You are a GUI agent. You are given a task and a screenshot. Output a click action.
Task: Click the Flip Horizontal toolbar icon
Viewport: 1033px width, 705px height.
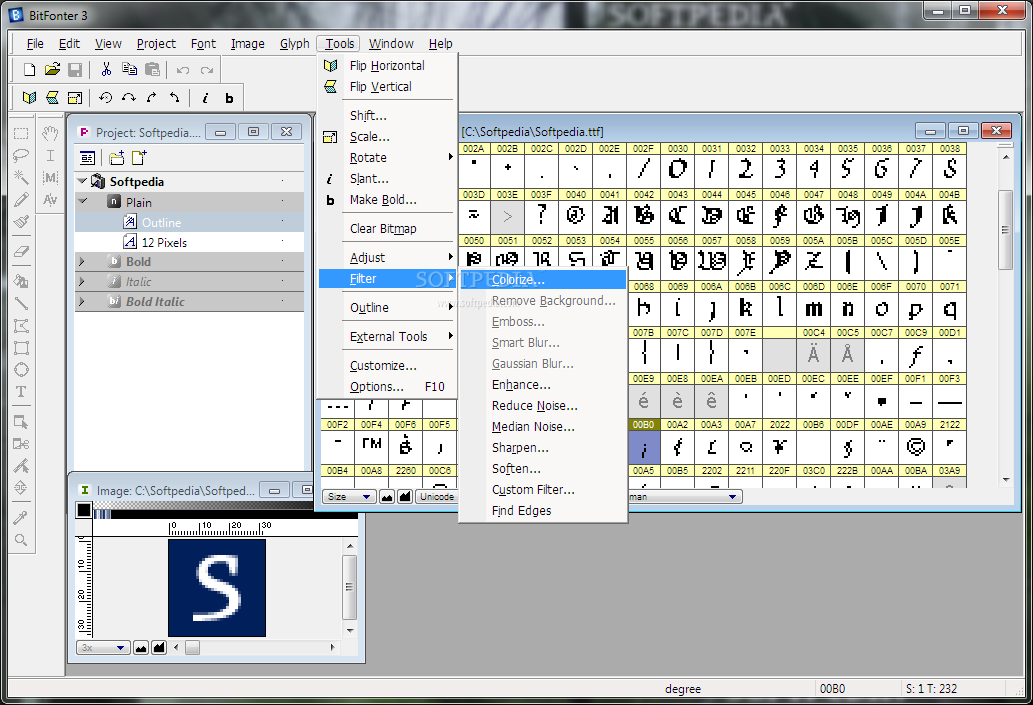pyautogui.click(x=29, y=98)
